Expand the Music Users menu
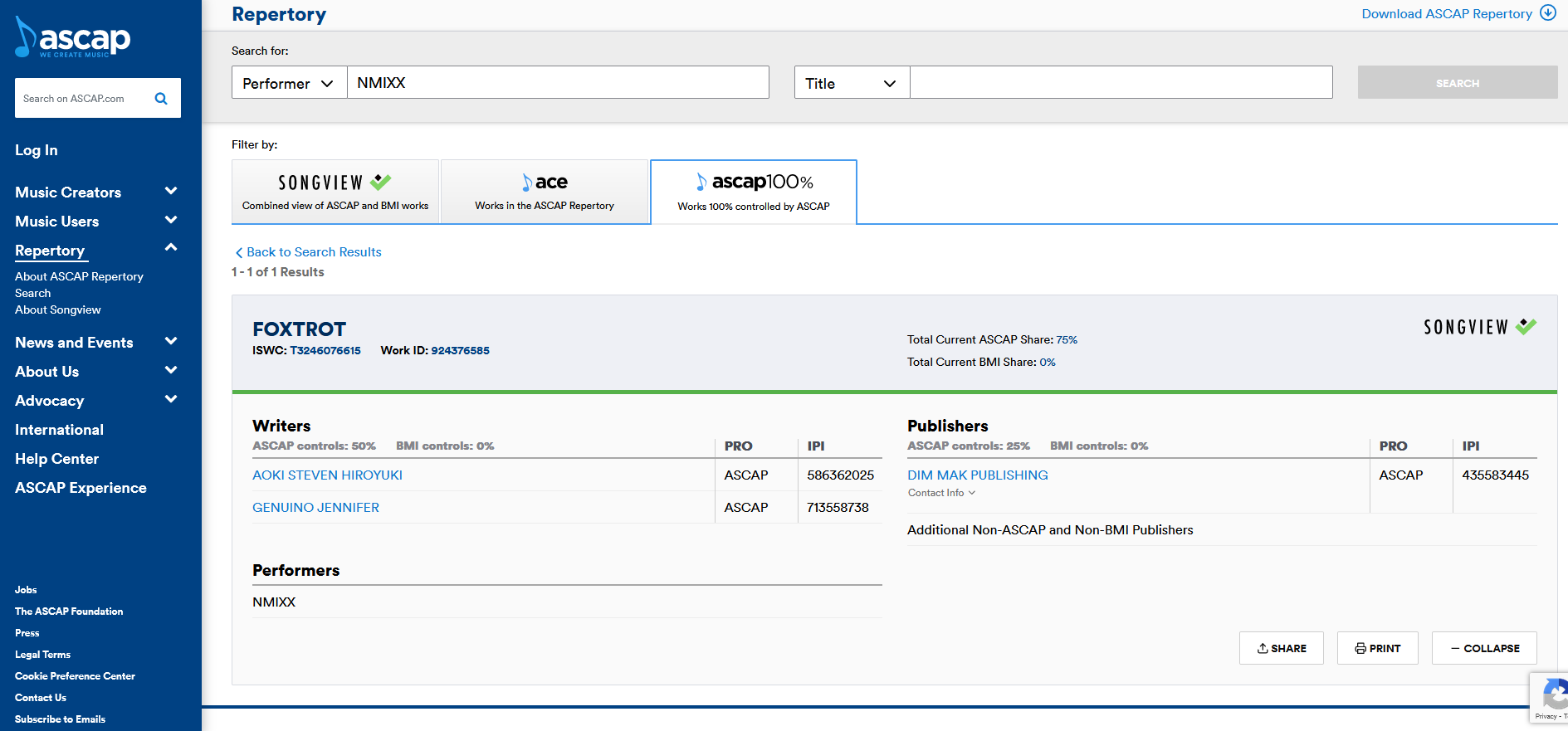Screen dimensions: 1568x731 click(171, 221)
